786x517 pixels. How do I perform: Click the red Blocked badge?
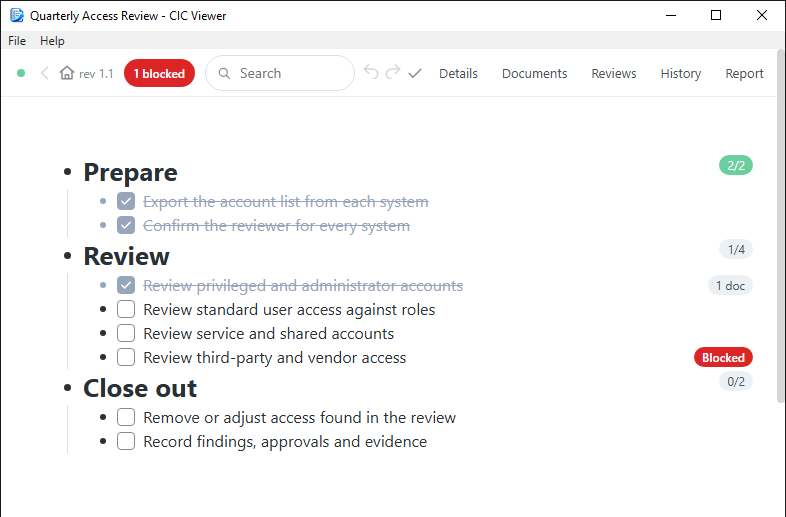723,358
